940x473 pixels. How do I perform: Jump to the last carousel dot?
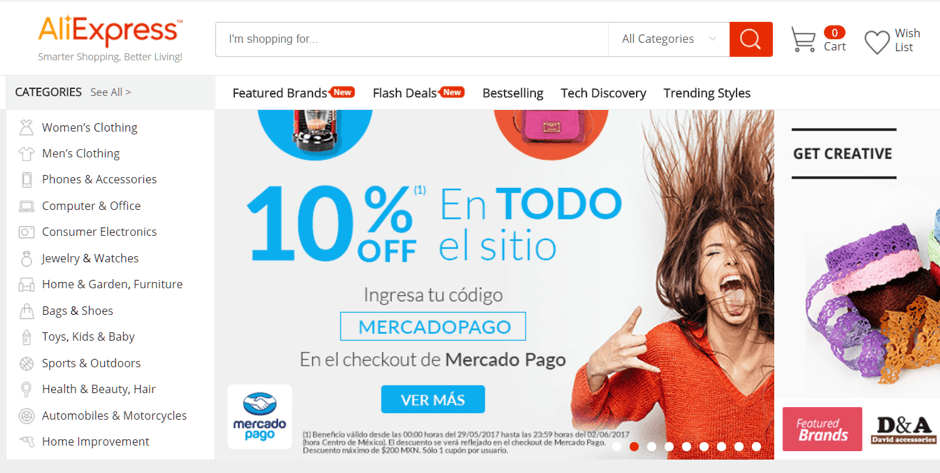tap(756, 446)
